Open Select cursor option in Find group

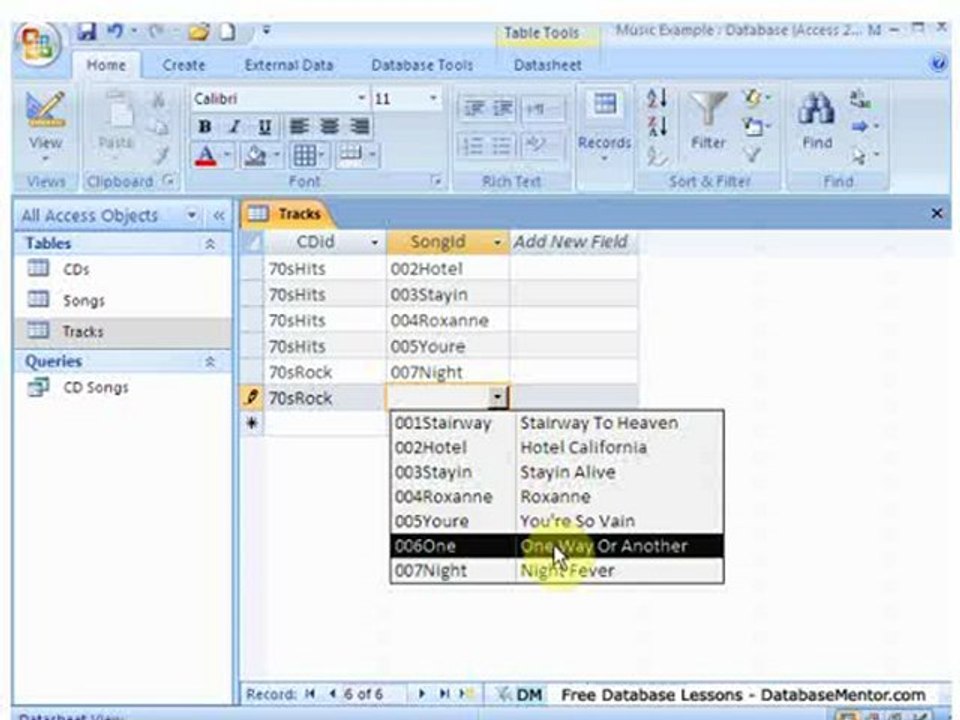(x=865, y=156)
